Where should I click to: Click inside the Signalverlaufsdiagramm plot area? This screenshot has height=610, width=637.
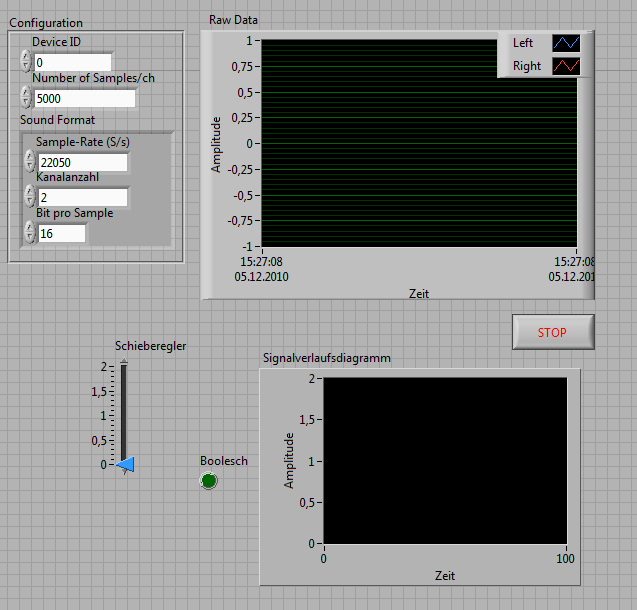coord(444,460)
